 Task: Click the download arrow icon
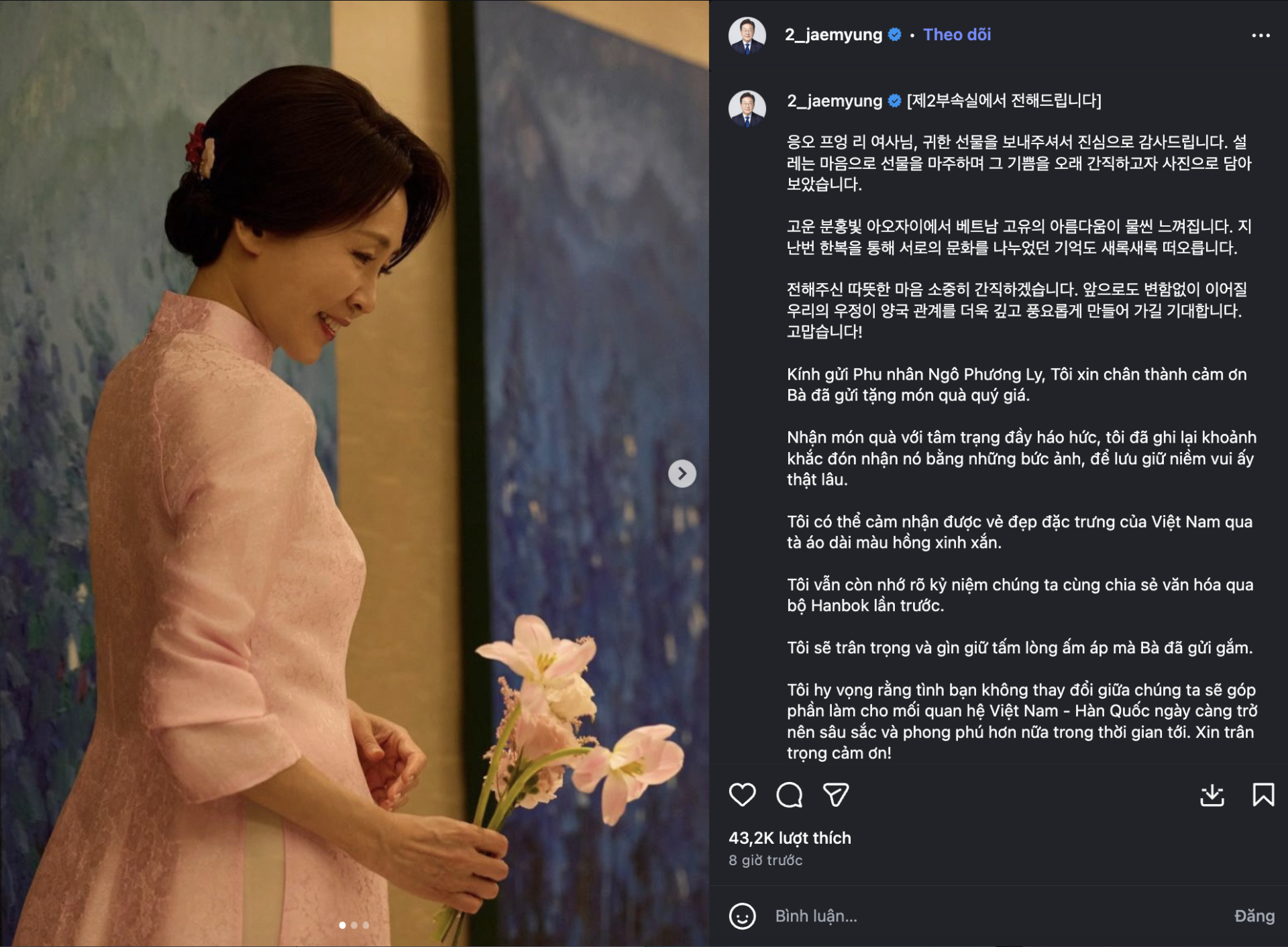click(1212, 795)
